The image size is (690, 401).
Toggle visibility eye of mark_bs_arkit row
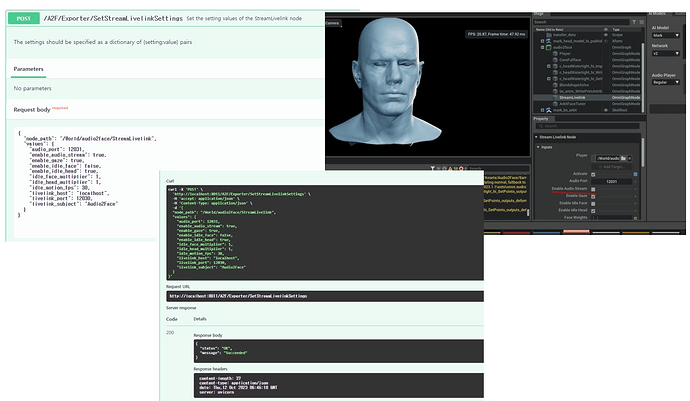(606, 110)
